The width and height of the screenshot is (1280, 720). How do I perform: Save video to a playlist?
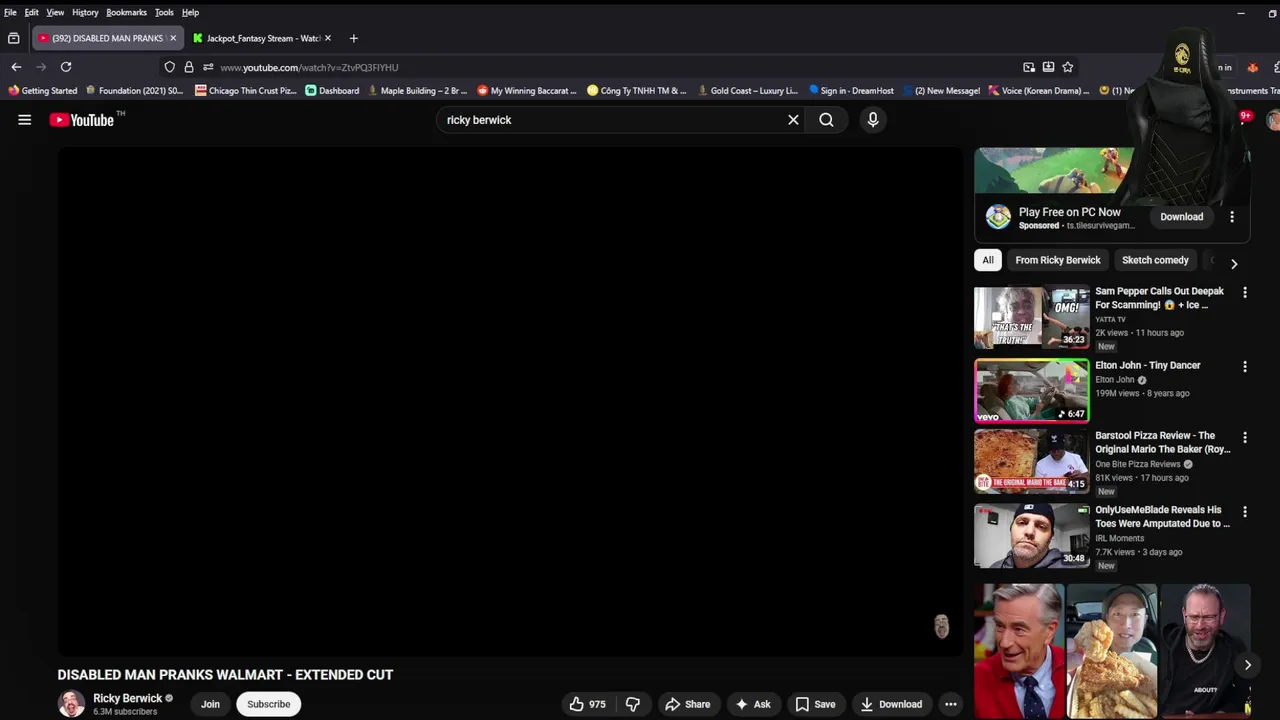[815, 704]
